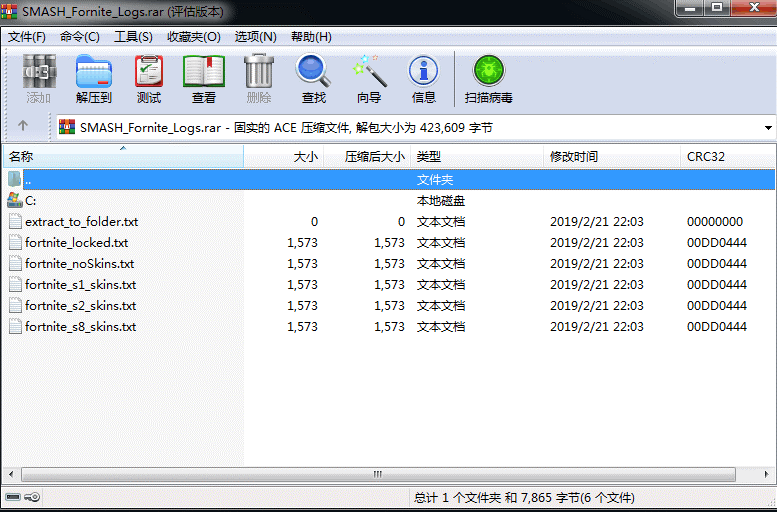This screenshot has height=512, width=777.
Task: Click the 查找 (Find) magnifier icon
Action: (x=313, y=71)
